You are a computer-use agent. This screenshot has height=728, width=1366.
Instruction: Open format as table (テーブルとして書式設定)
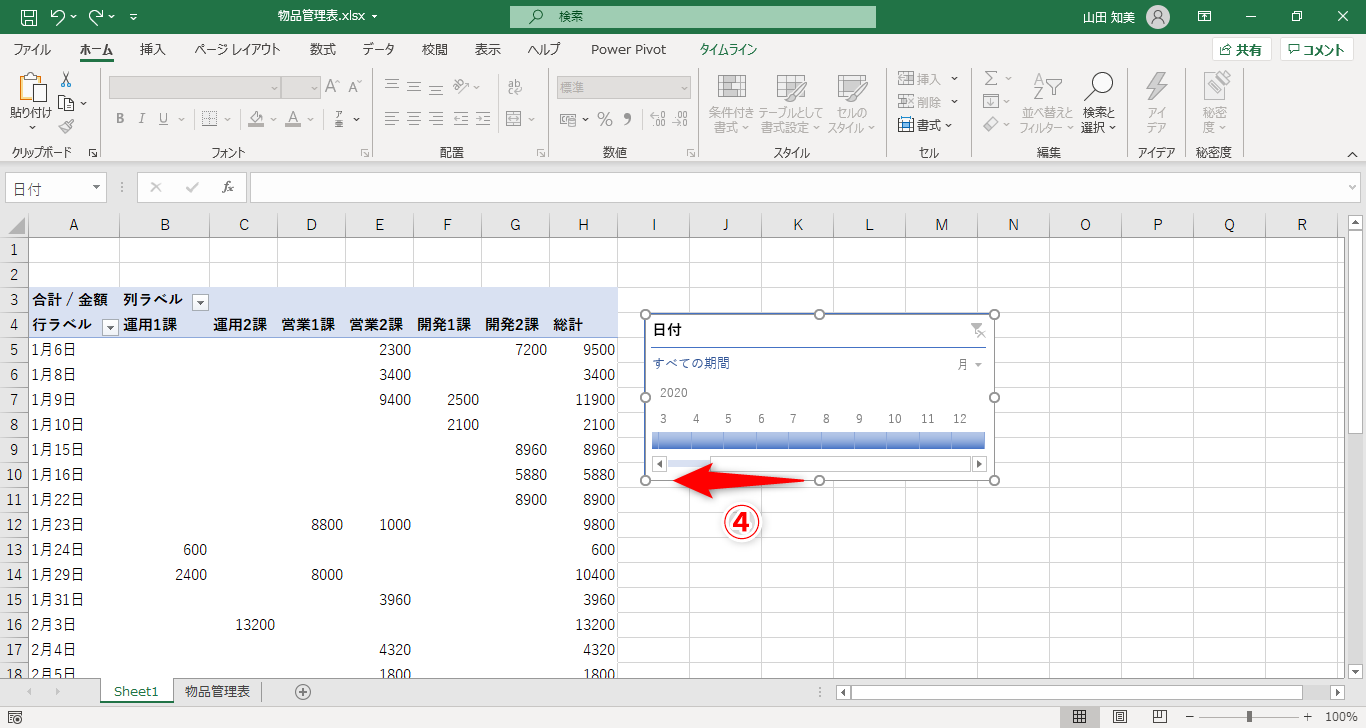(790, 104)
